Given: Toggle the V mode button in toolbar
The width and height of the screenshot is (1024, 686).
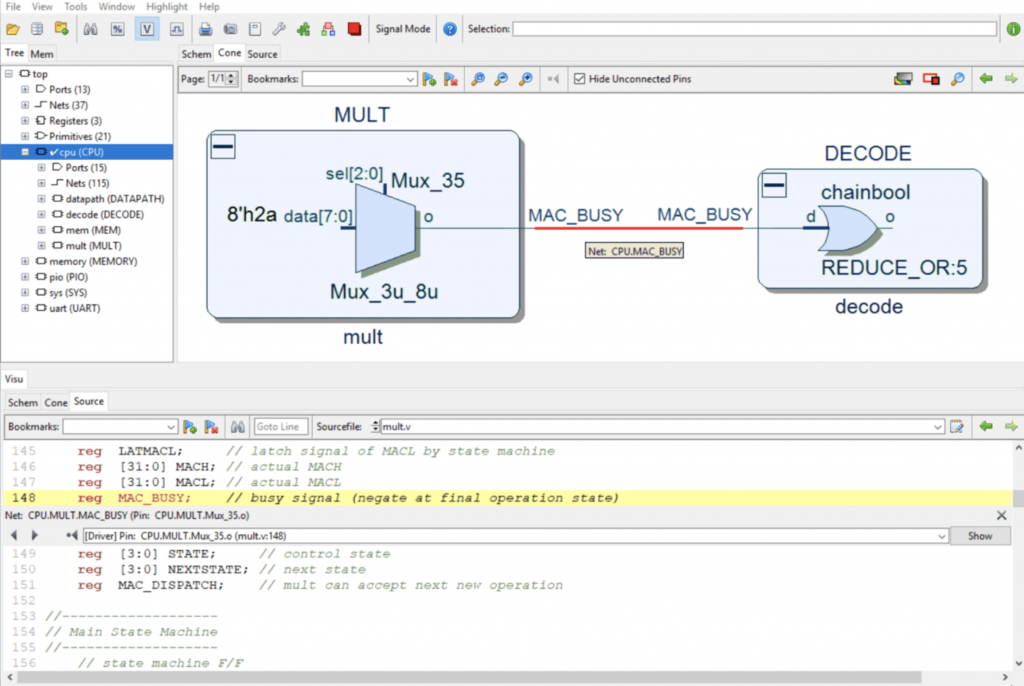Looking at the screenshot, I should click(146, 29).
